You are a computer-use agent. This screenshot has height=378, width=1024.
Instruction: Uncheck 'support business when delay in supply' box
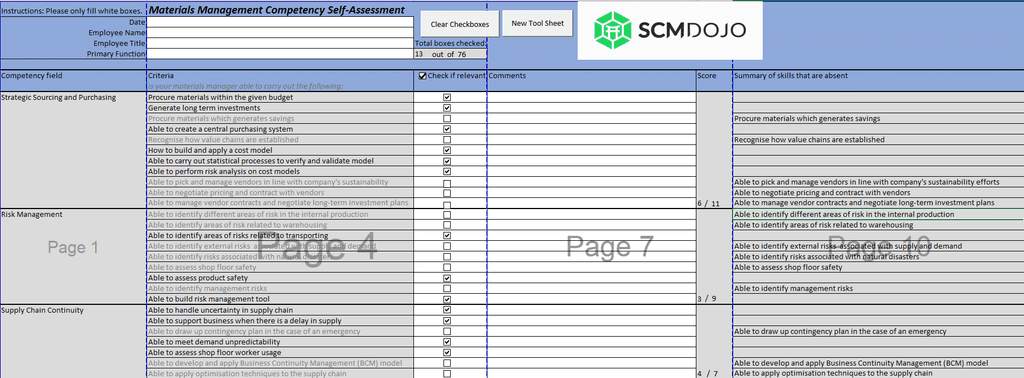coord(447,321)
